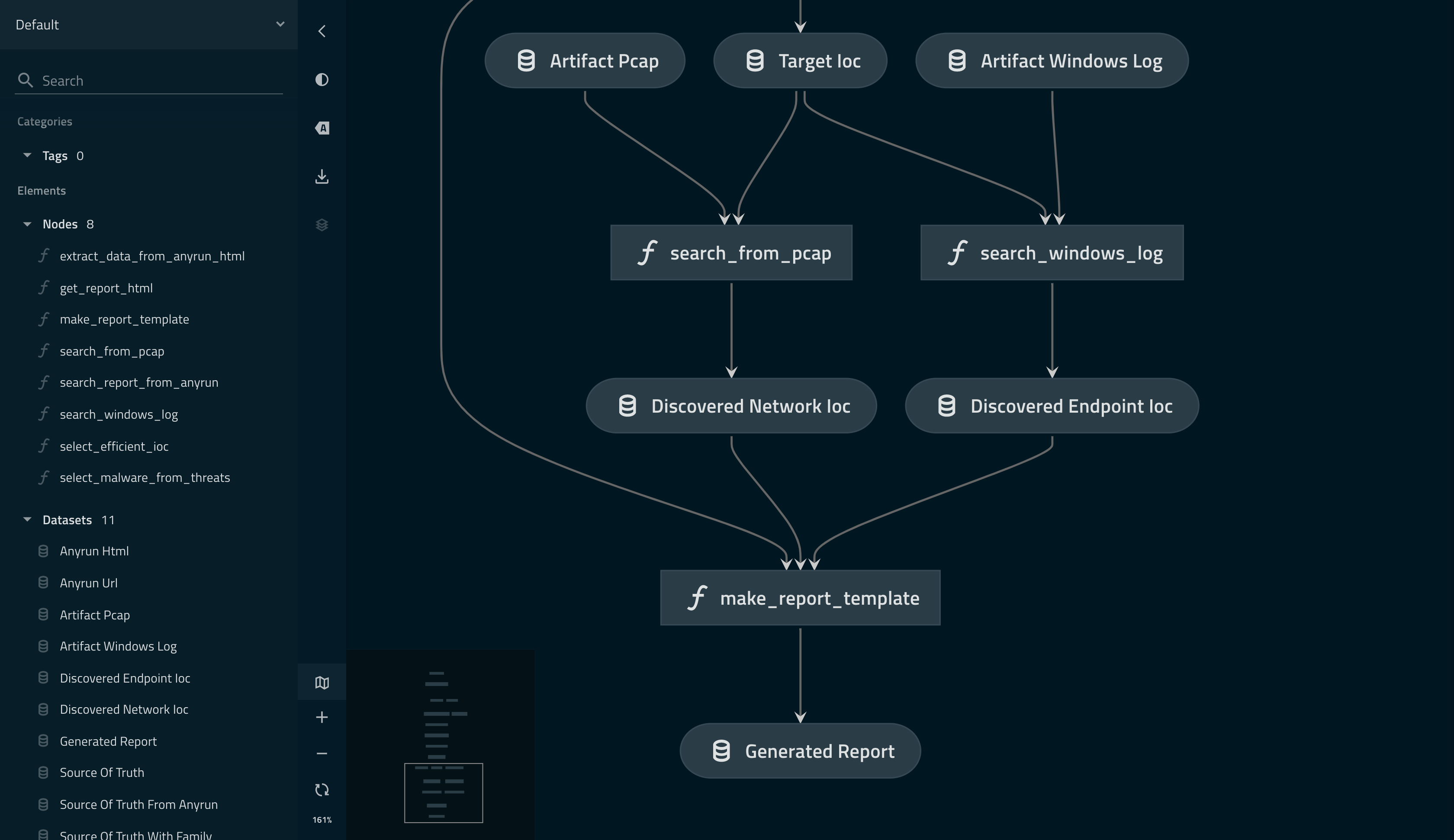
Task: Zoom out with the minus icon
Action: tap(322, 753)
